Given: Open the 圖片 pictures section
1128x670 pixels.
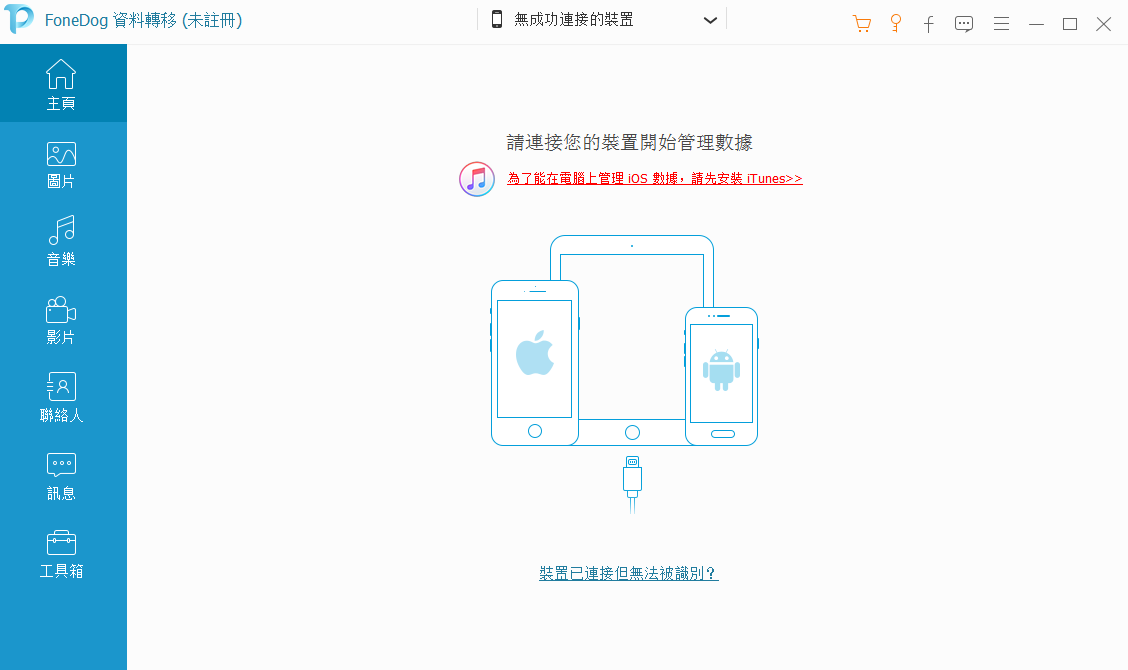Looking at the screenshot, I should click(61, 165).
